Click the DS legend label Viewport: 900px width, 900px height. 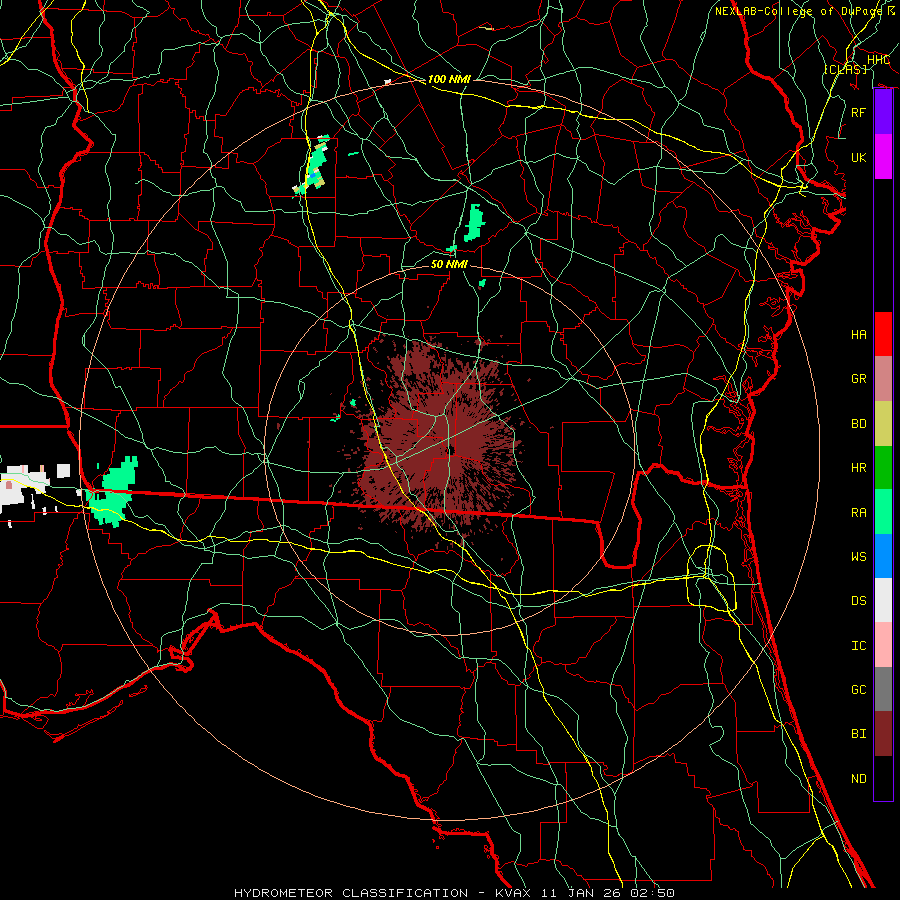coord(859,601)
